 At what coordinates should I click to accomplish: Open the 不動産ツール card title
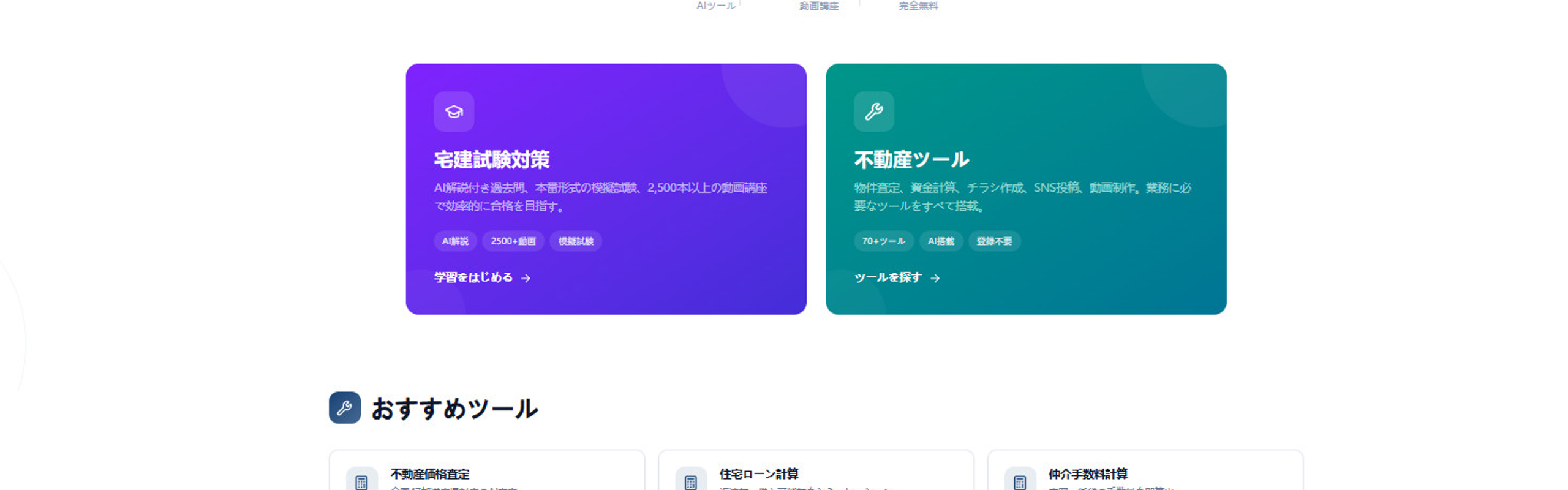pyautogui.click(x=911, y=159)
